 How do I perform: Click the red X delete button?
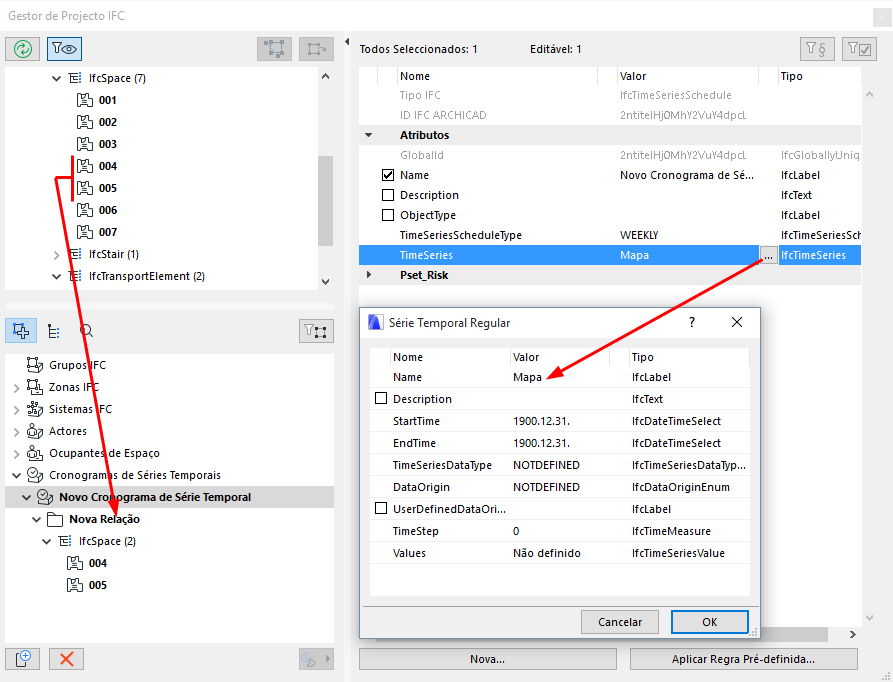click(67, 659)
